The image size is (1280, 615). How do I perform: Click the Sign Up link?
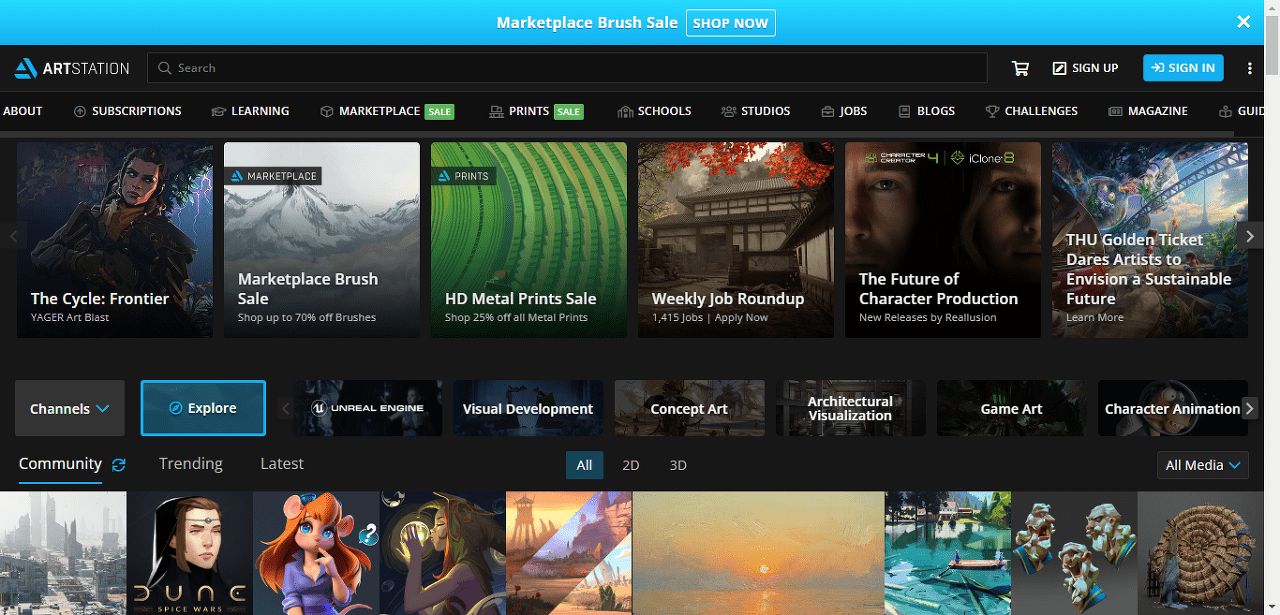click(1085, 68)
